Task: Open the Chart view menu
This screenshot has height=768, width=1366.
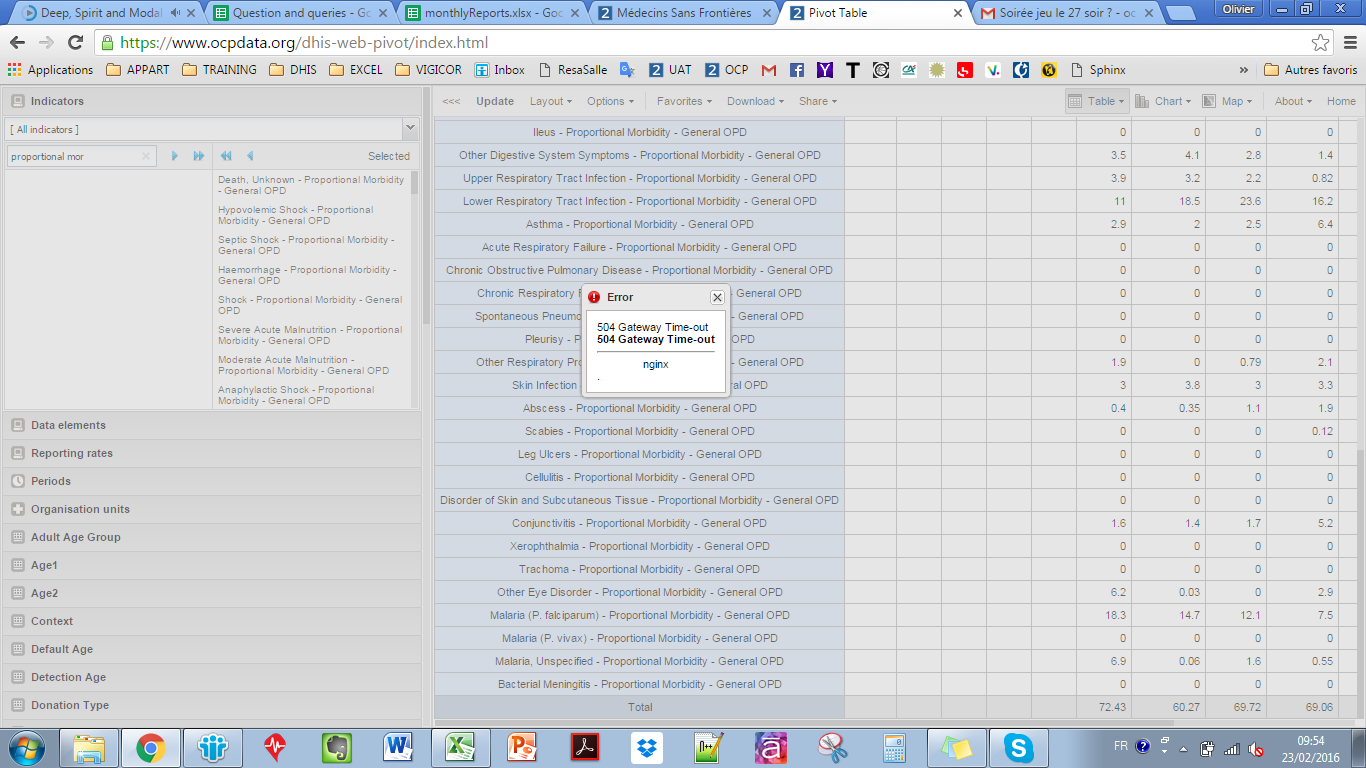Action: tap(1164, 101)
